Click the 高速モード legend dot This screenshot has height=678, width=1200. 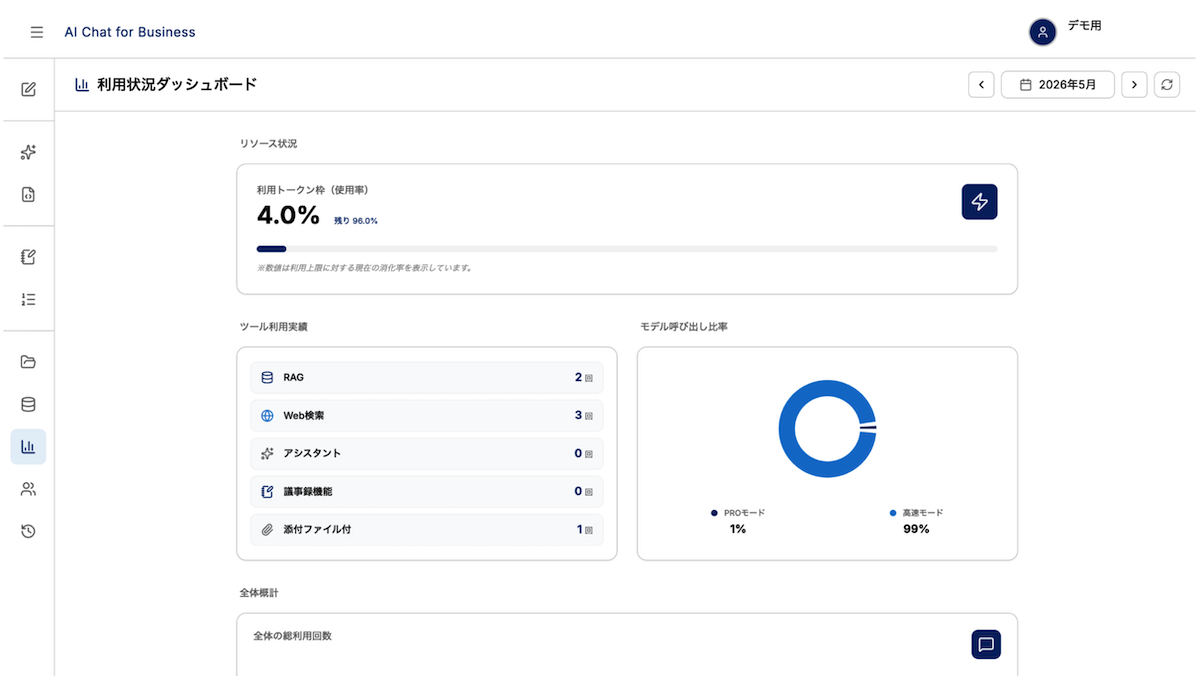point(893,513)
